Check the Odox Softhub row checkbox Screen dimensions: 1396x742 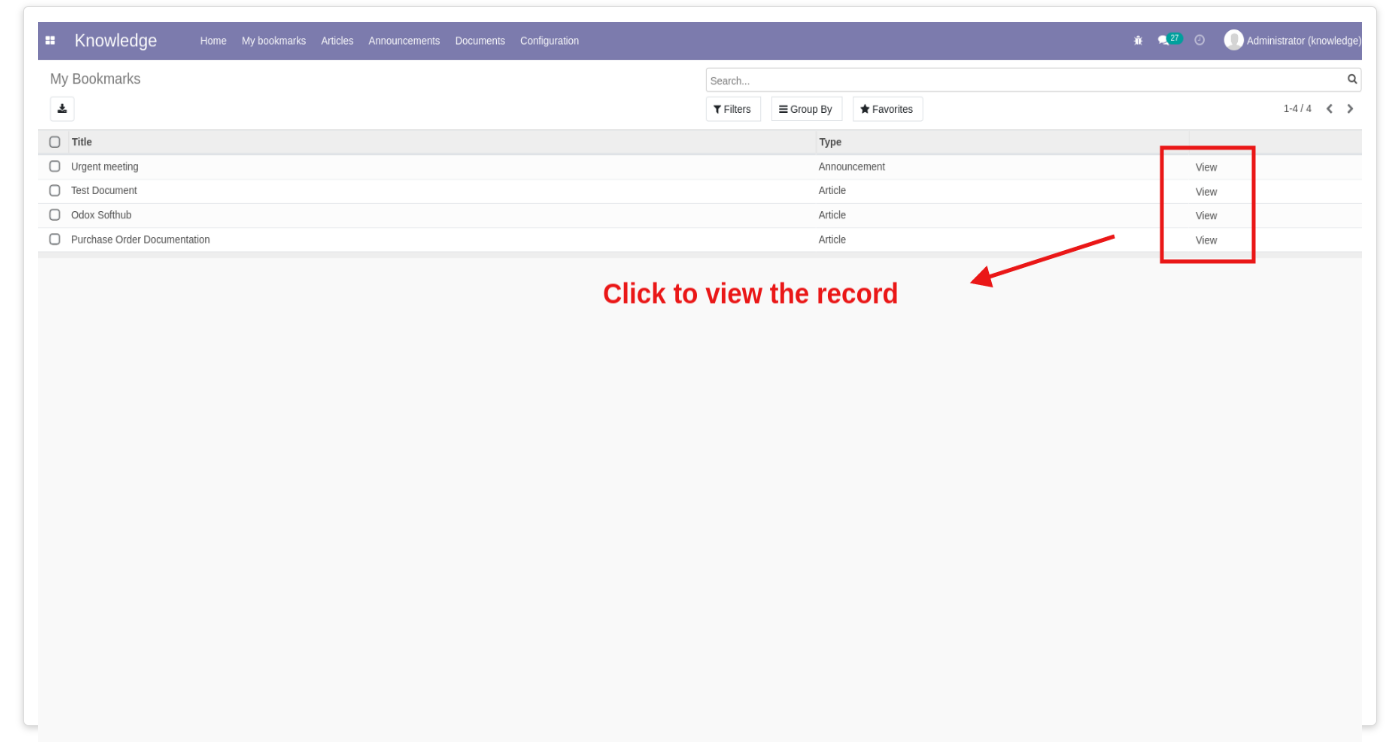tap(55, 215)
